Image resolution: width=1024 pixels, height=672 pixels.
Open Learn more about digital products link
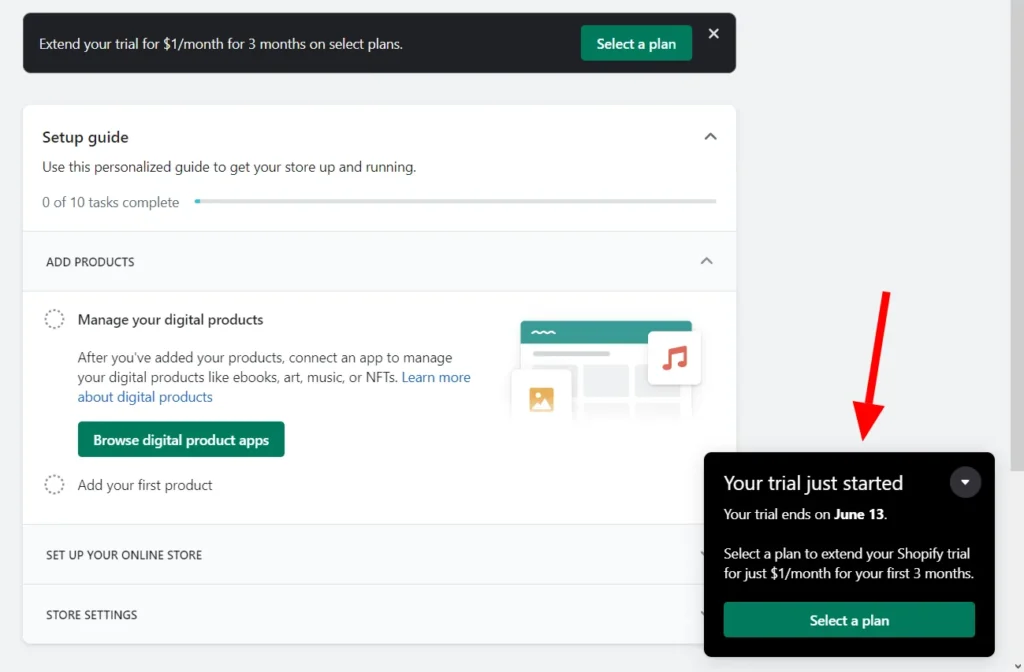pyautogui.click(x=274, y=387)
